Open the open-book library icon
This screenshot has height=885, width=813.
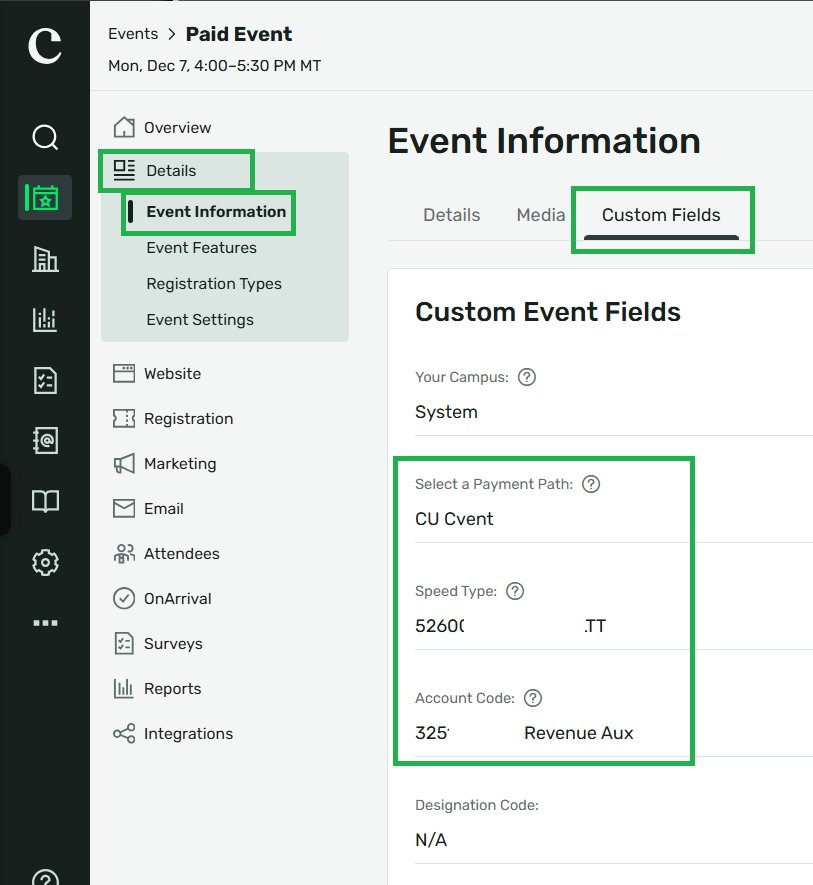[x=45, y=501]
